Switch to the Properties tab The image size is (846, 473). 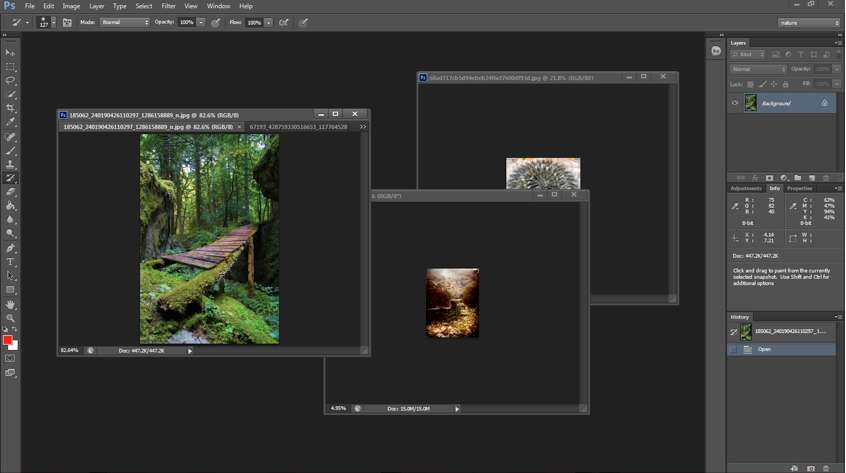(x=800, y=188)
